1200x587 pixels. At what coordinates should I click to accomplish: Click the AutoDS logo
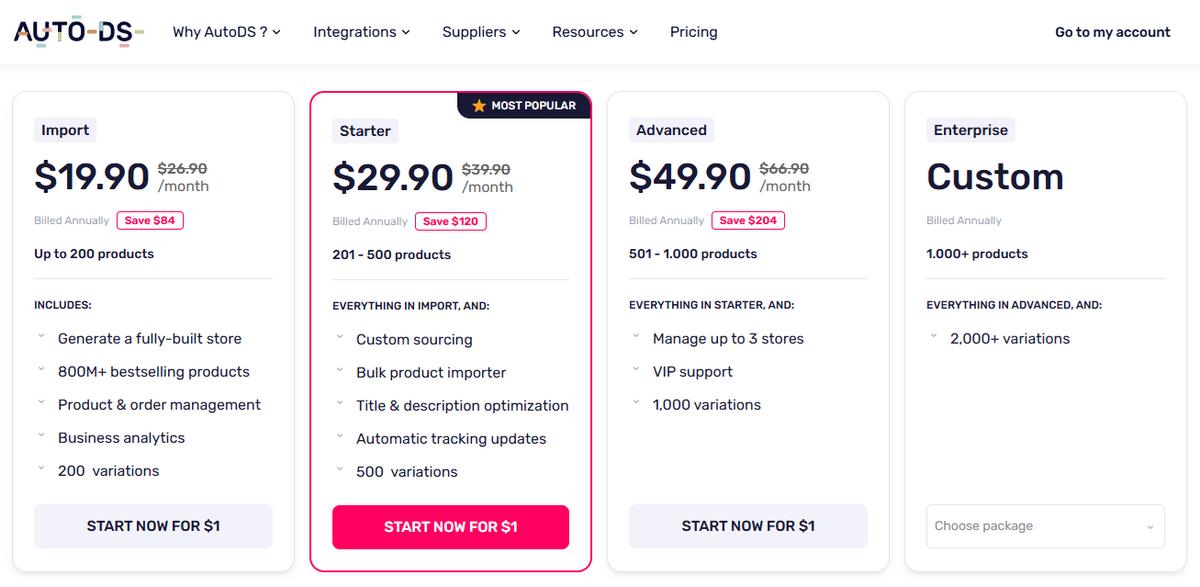[78, 31]
